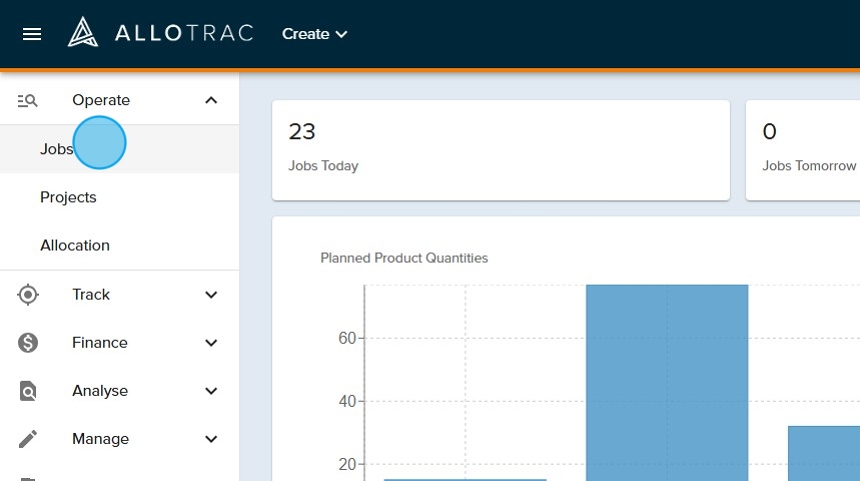Click the Finance dollar icon
The height and width of the screenshot is (481, 860).
pyautogui.click(x=28, y=343)
